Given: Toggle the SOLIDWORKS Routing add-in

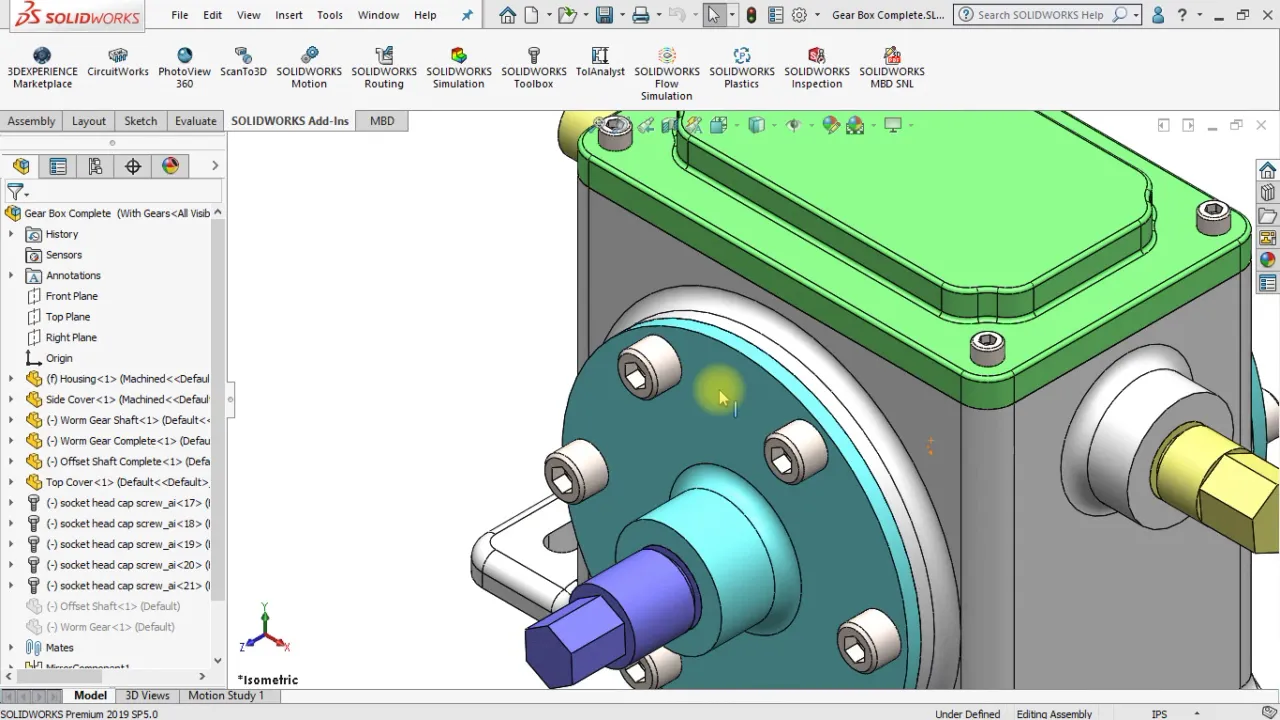Looking at the screenshot, I should (384, 68).
